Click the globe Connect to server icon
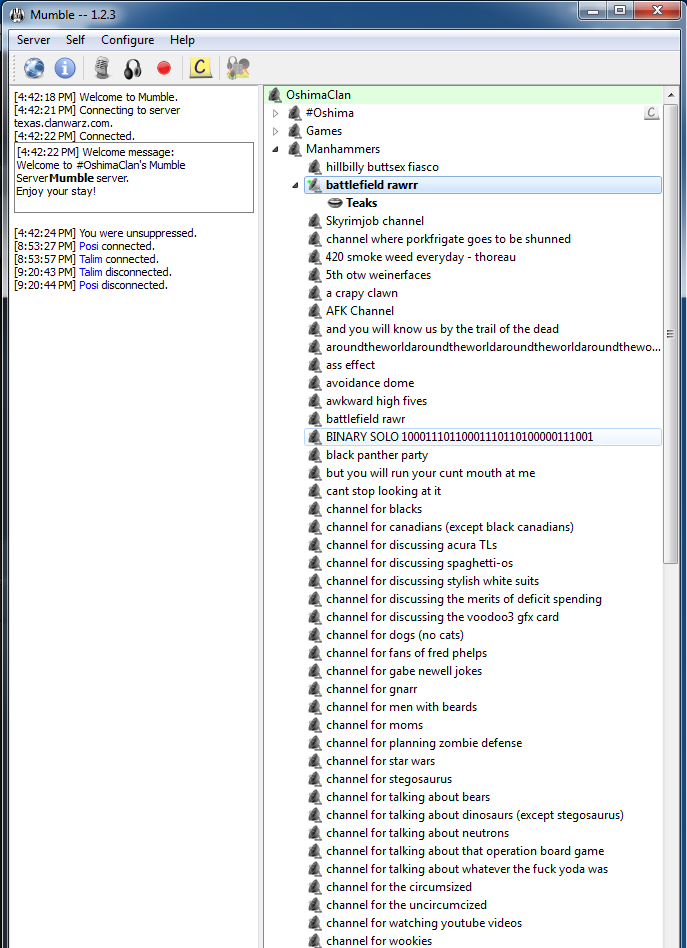The height and width of the screenshot is (948, 687). tap(34, 68)
